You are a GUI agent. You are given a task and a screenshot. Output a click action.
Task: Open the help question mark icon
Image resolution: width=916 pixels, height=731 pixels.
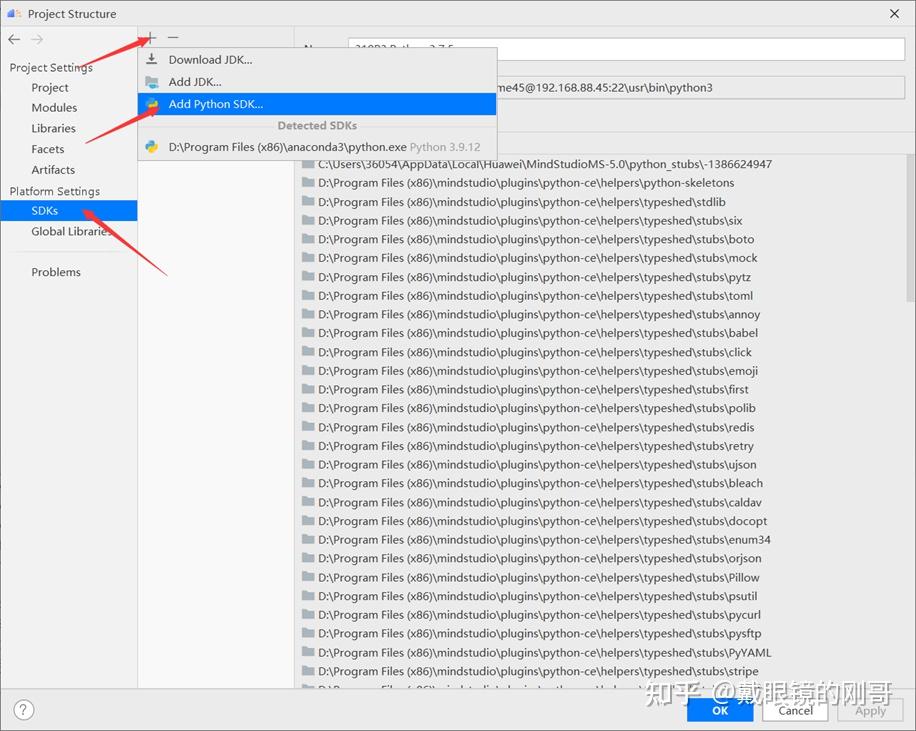(x=22, y=709)
